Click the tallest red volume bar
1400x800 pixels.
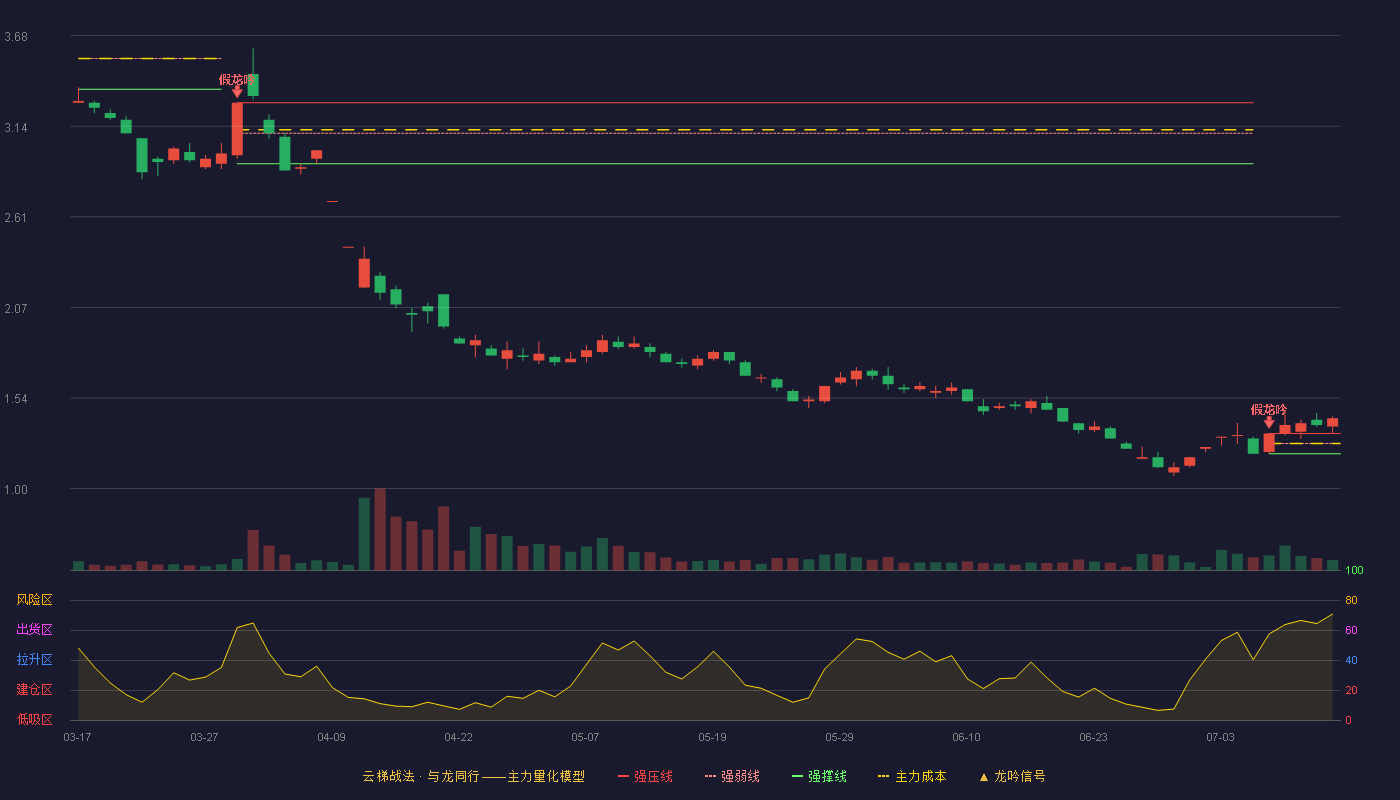click(x=380, y=529)
